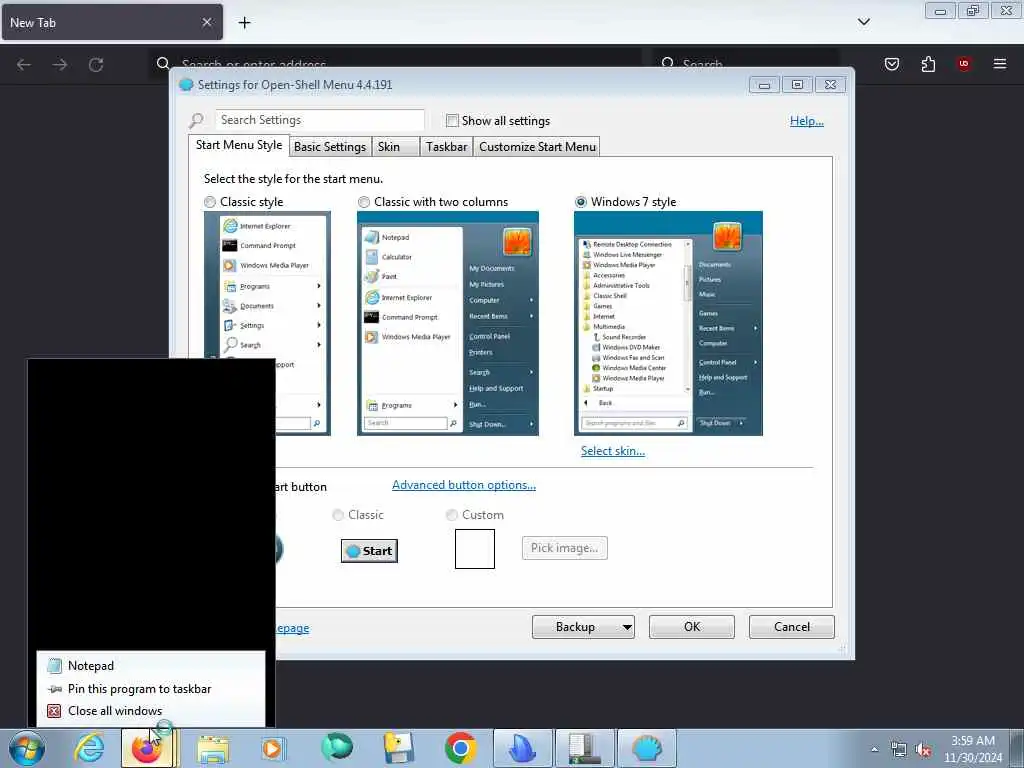Click the Open-Shell seashell taskbar icon
This screenshot has height=768, width=1024.
(647, 748)
